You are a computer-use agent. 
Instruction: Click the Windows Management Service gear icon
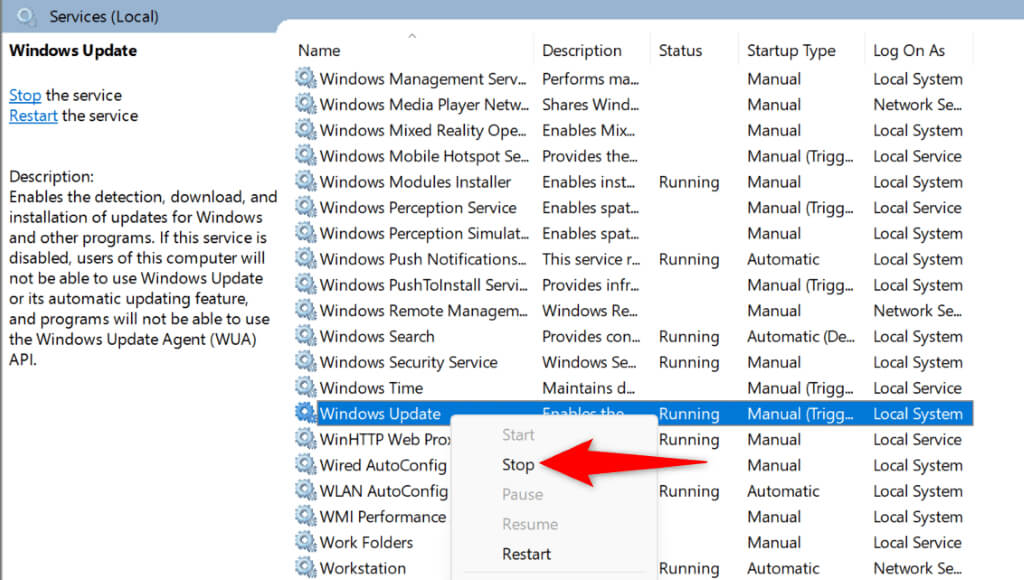(x=305, y=78)
